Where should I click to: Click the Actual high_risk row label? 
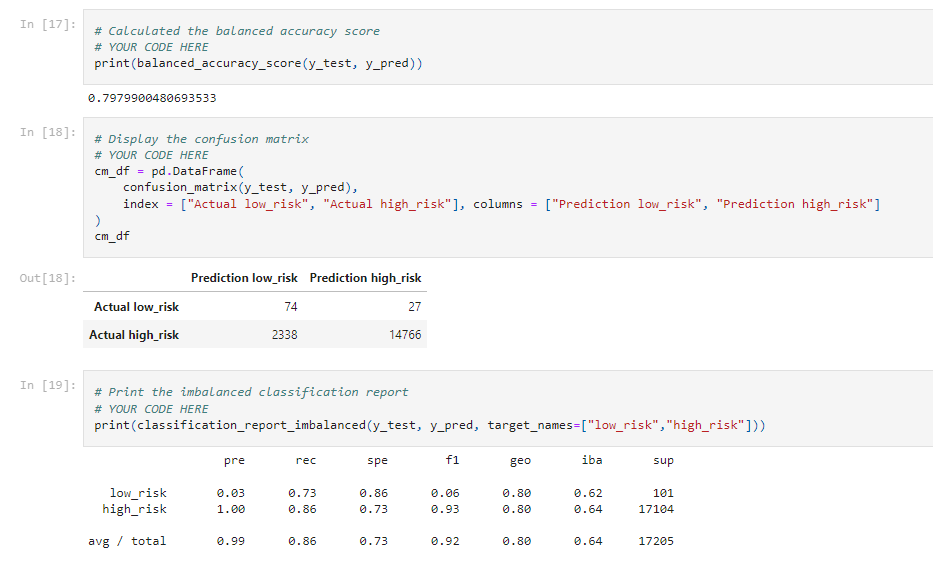(x=134, y=335)
